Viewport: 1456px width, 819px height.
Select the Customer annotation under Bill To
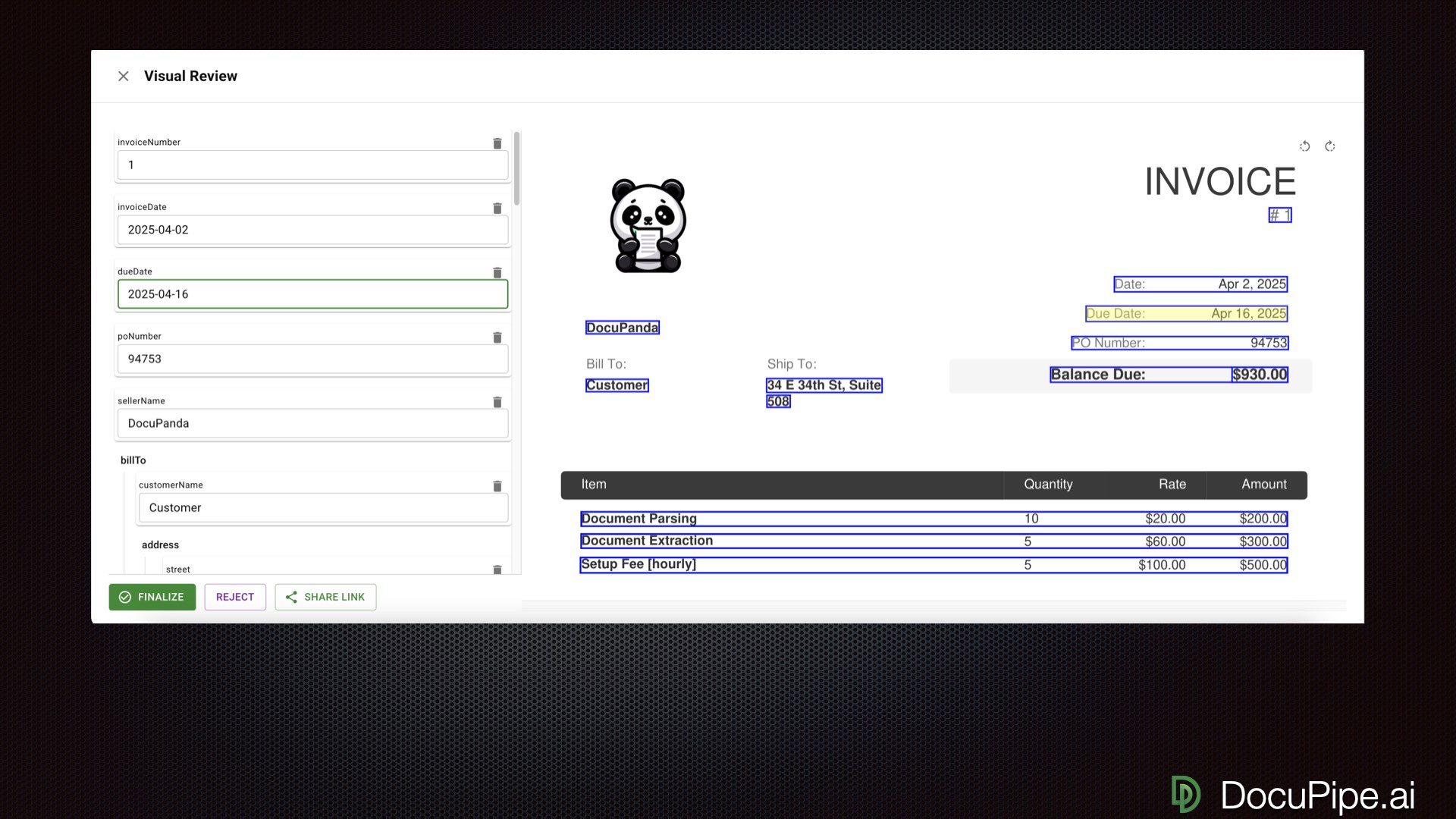click(x=617, y=384)
